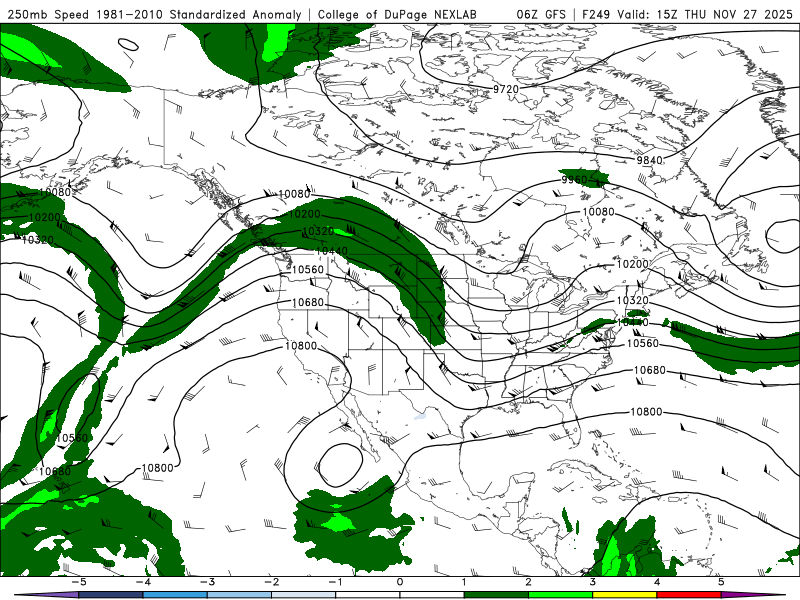Click the bright green 2 to 3 legend segment
Screen dimensions: 800x600
[560, 595]
